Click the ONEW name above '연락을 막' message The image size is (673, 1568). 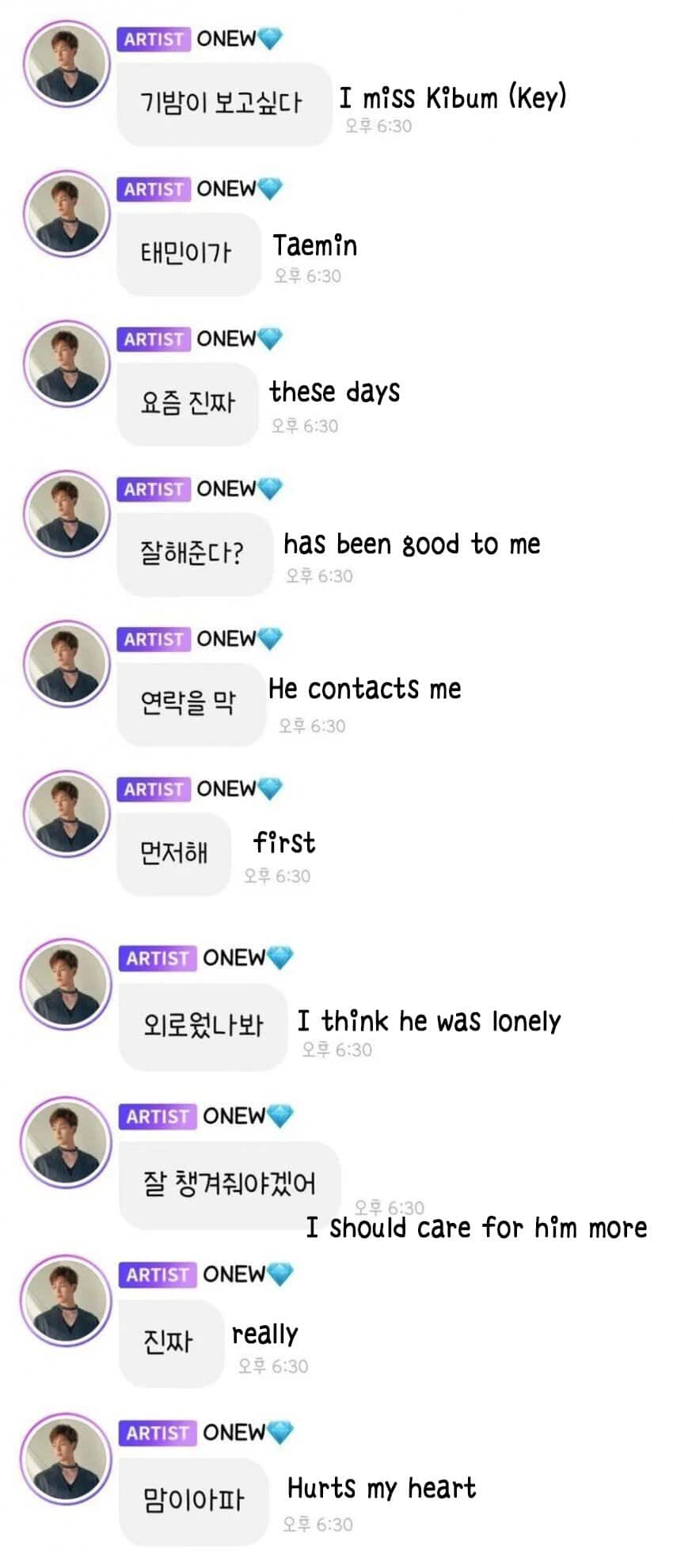tap(226, 639)
